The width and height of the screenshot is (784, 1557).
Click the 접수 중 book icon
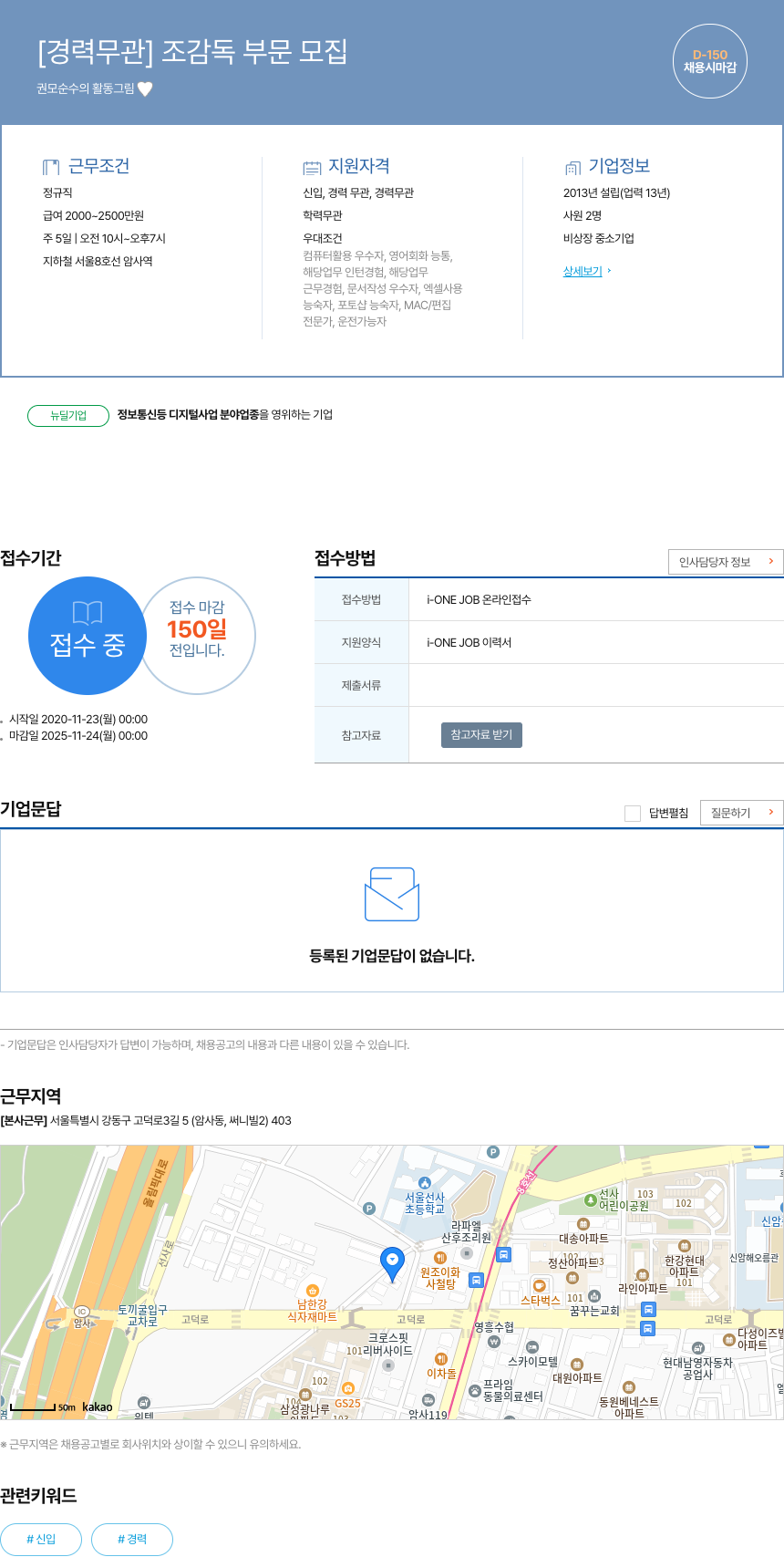pyautogui.click(x=88, y=612)
